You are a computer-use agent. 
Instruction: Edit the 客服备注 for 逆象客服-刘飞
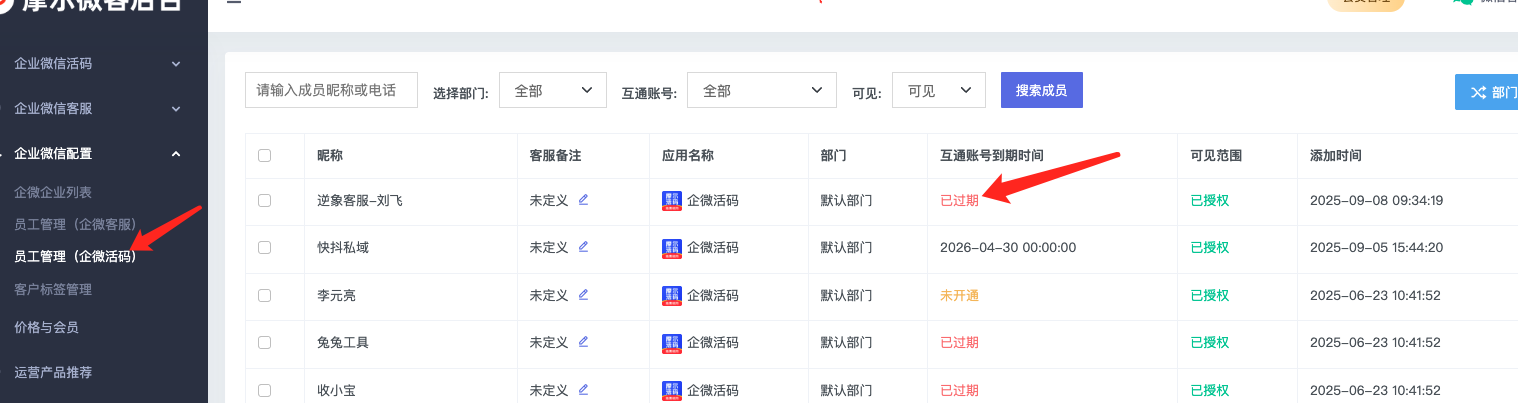point(583,200)
